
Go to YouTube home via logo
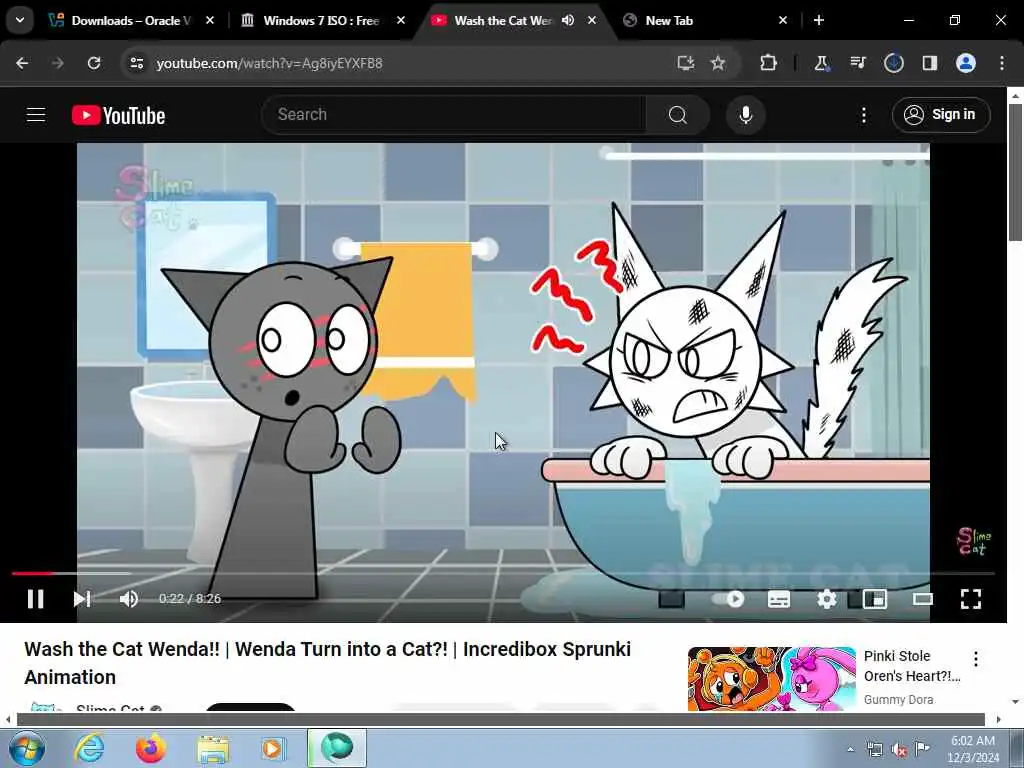coord(118,116)
